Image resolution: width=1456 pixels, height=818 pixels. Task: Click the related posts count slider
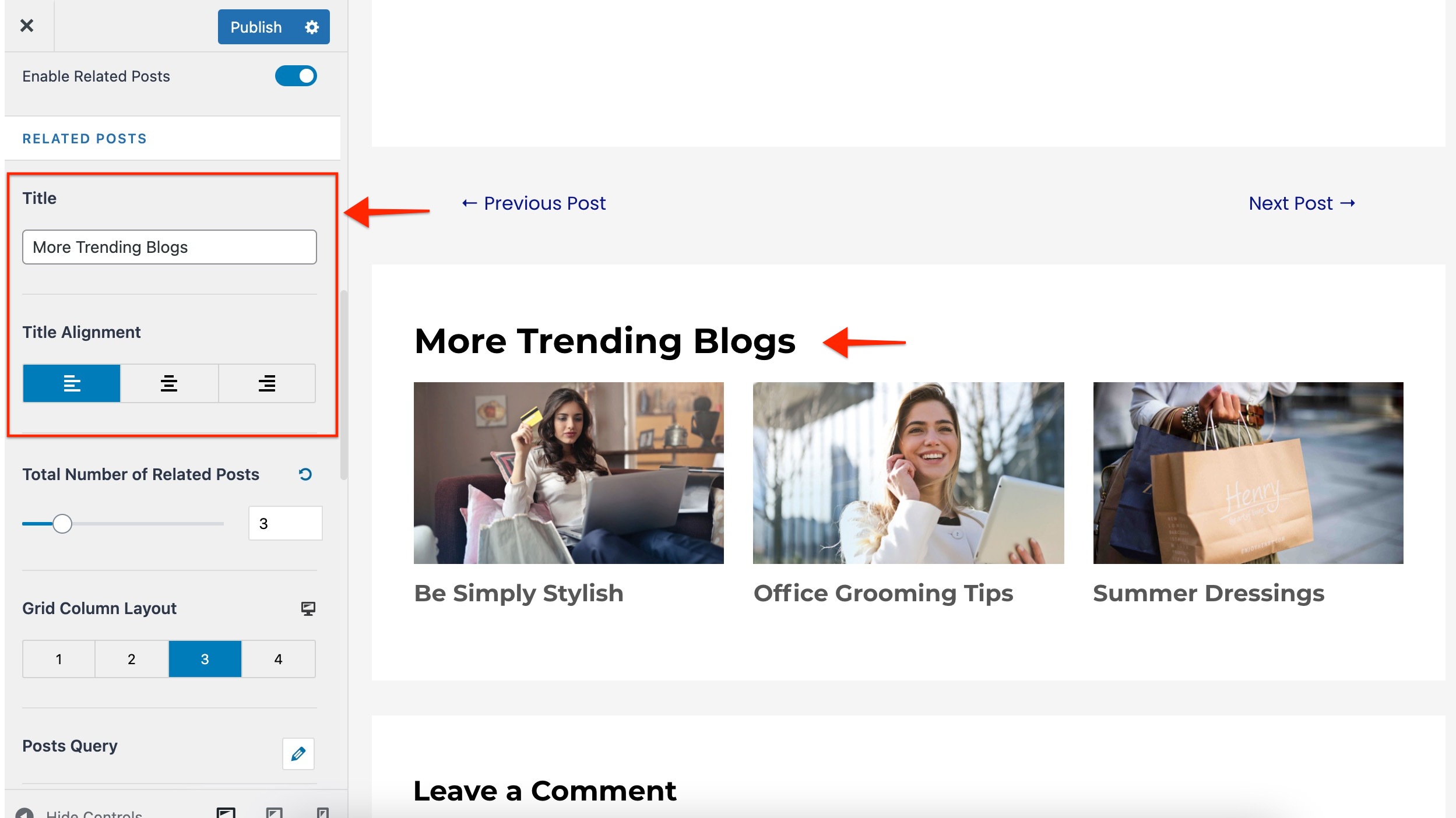123,524
